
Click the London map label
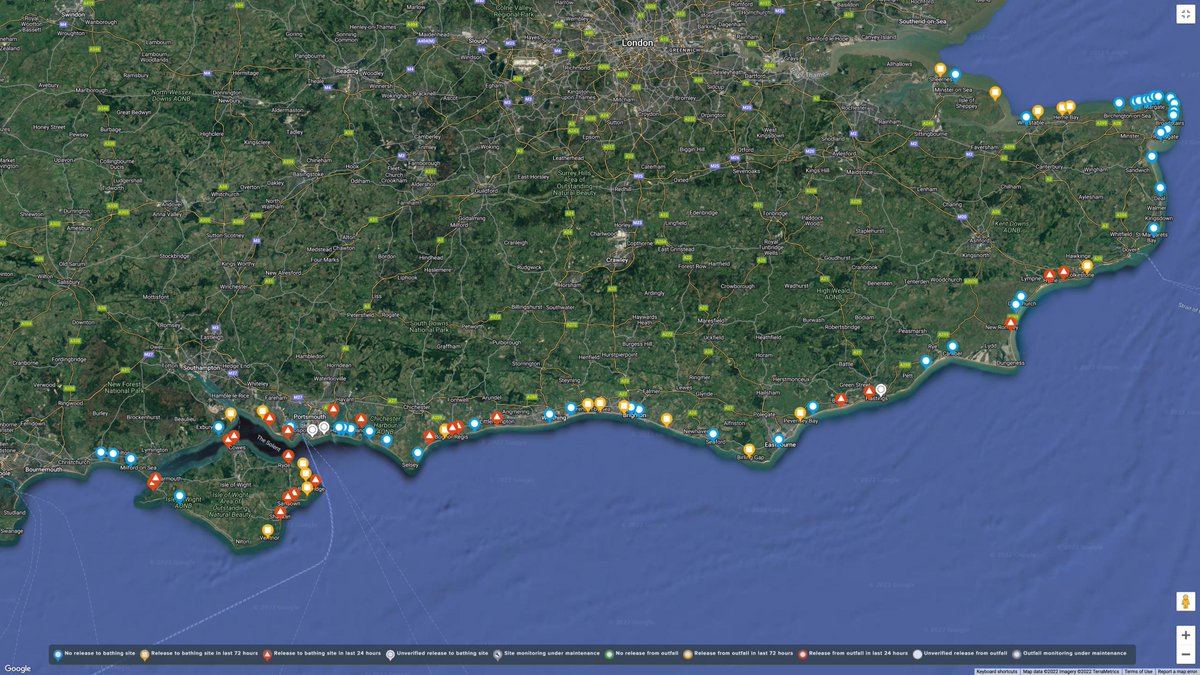(x=637, y=43)
